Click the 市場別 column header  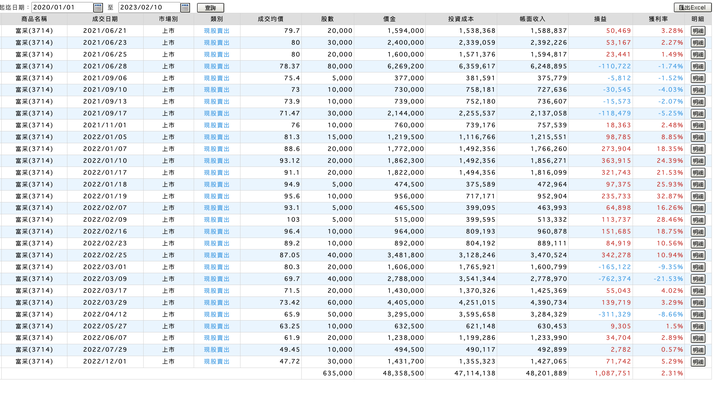coord(168,19)
